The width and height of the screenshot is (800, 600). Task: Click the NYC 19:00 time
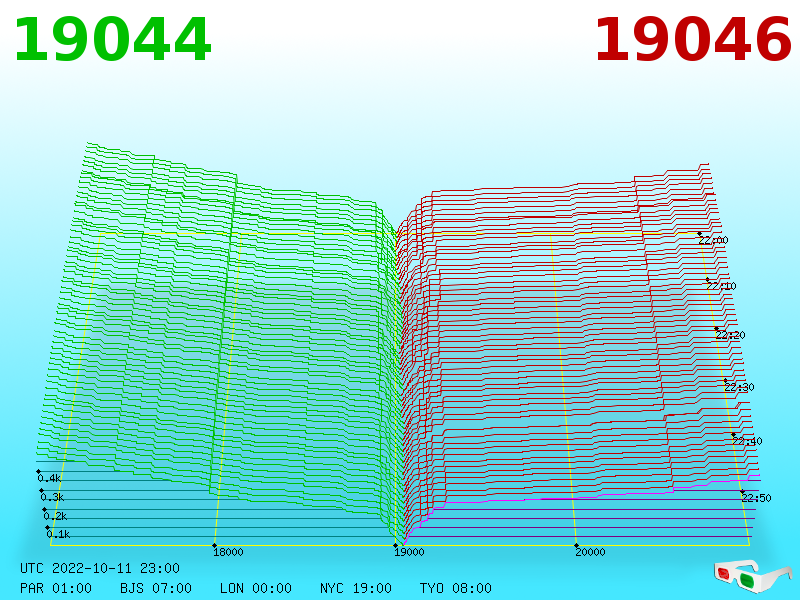[x=356, y=588]
